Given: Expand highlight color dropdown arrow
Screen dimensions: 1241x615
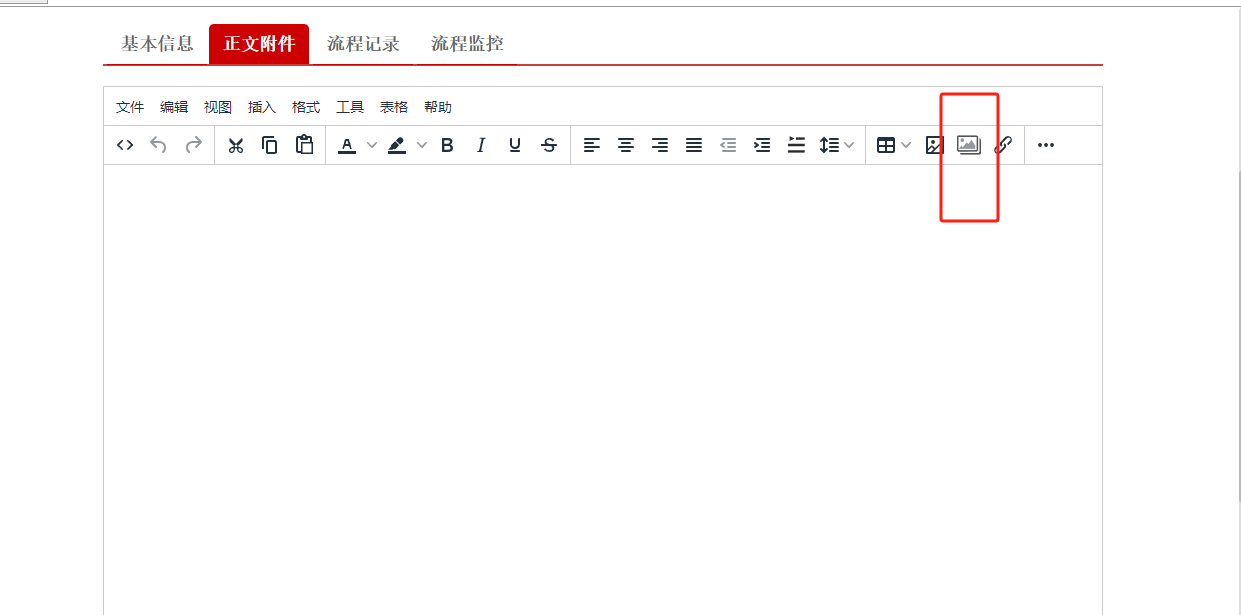Looking at the screenshot, I should point(422,145).
